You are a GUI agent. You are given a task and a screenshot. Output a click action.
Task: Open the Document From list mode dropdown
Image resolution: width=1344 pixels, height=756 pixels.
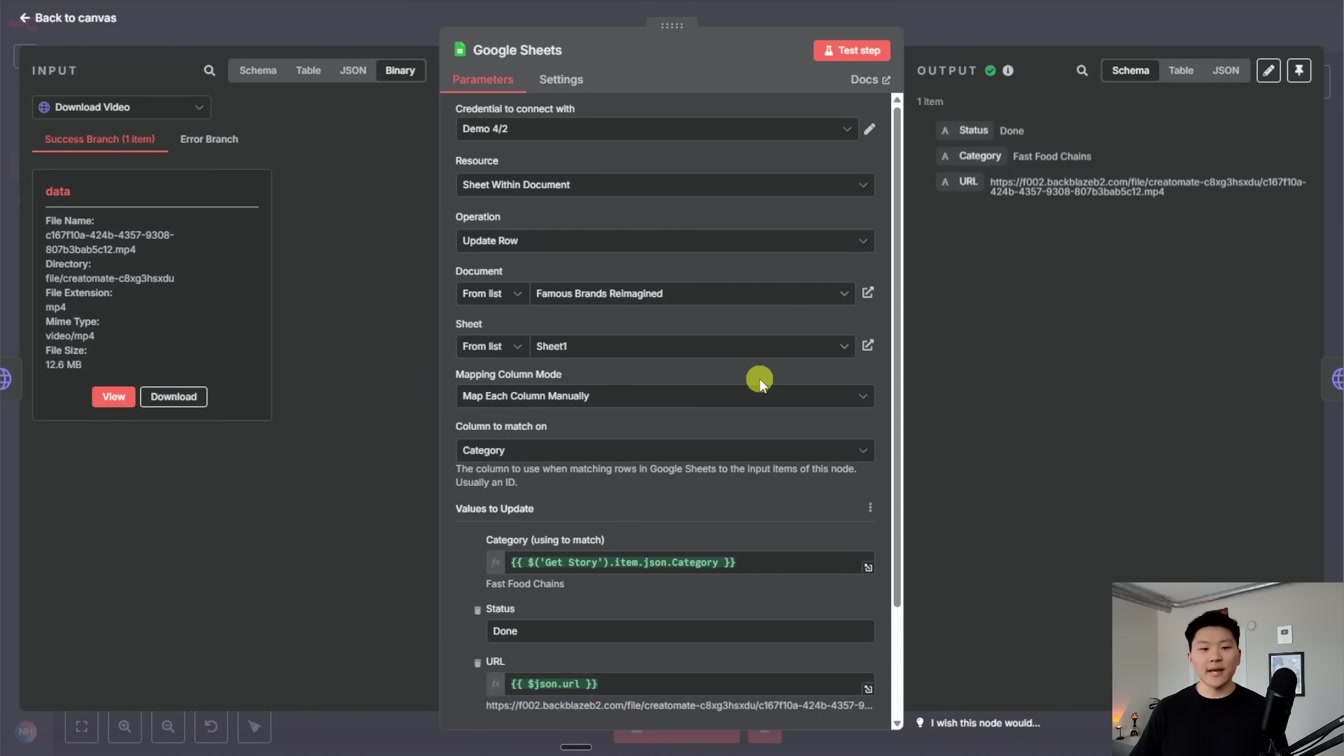(x=492, y=294)
